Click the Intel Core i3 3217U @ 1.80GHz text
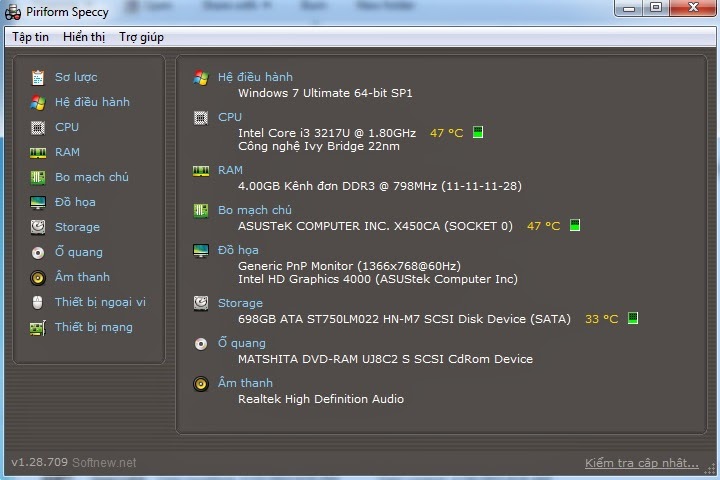720x480 pixels. (x=327, y=133)
